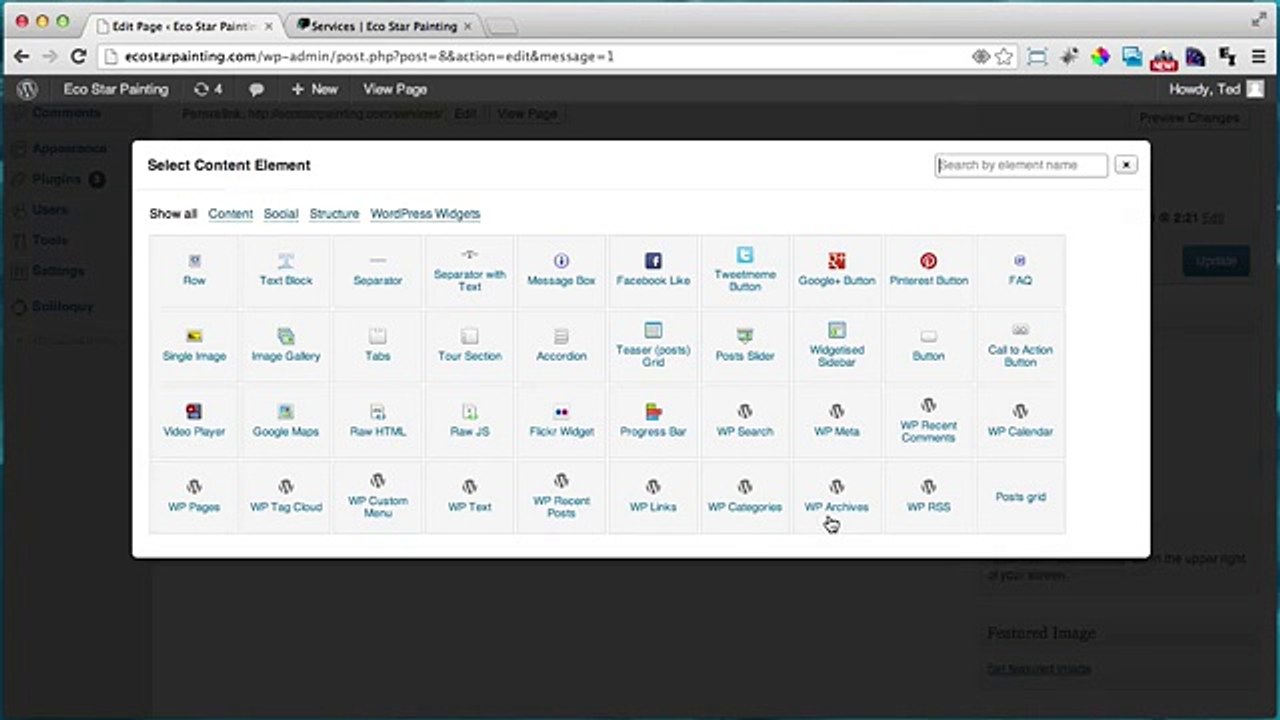Viewport: 1280px width, 720px height.
Task: Insert the WP Custom Menu widget
Action: [x=378, y=497]
